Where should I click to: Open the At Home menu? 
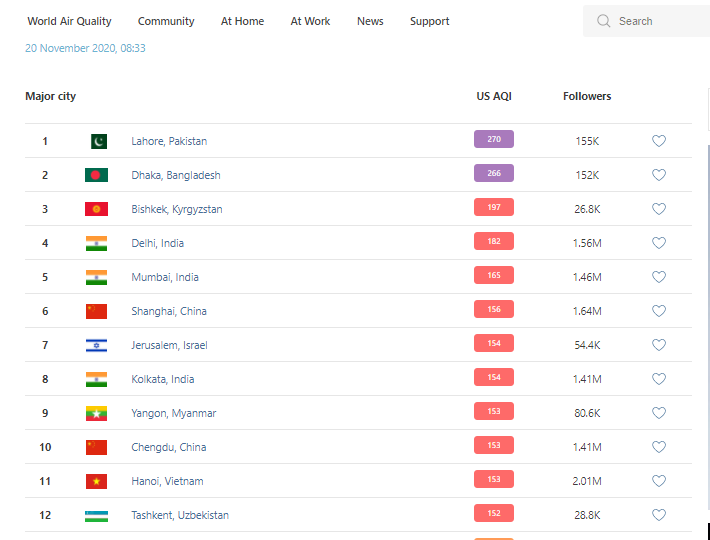pyautogui.click(x=242, y=21)
